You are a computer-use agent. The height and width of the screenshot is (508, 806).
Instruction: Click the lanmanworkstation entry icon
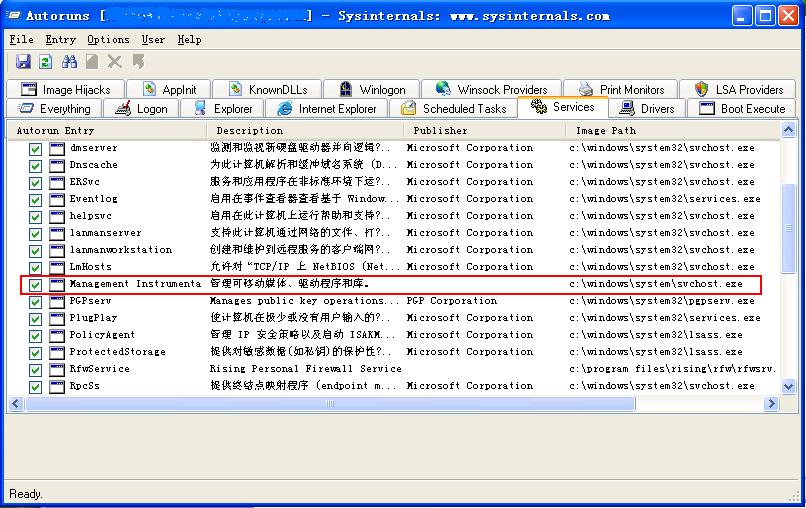point(57,251)
